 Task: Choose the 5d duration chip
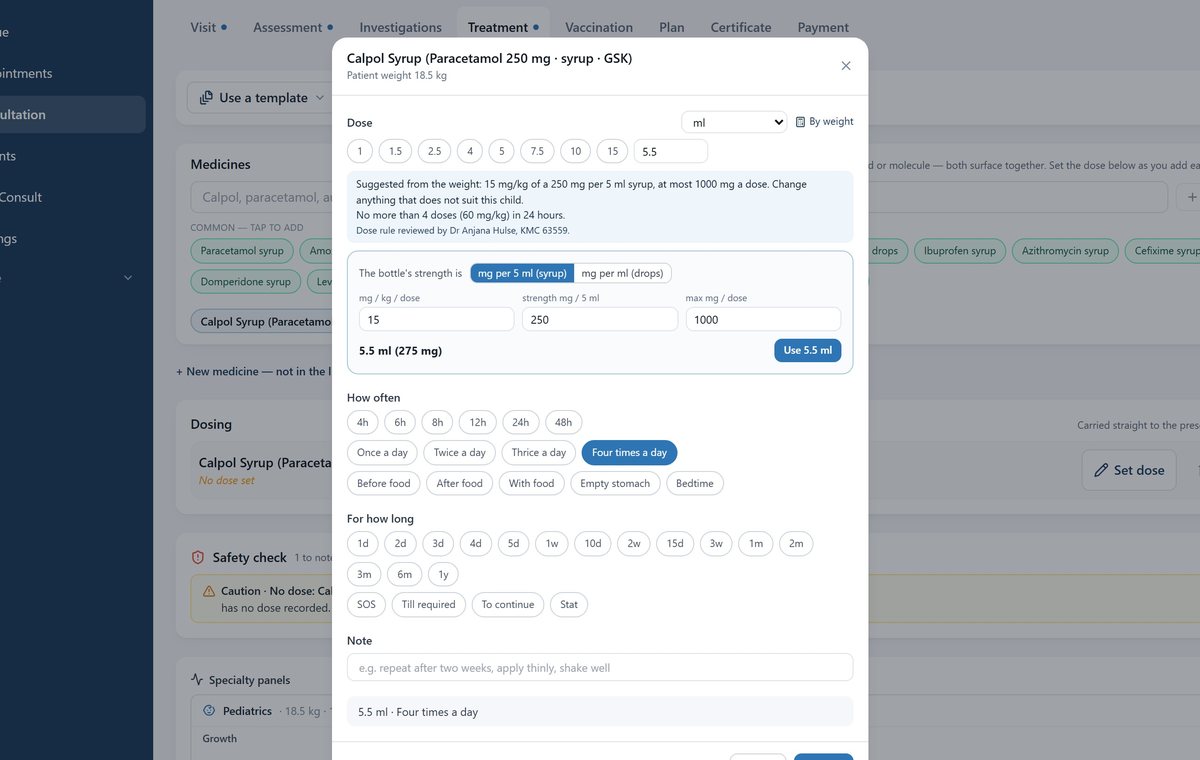513,544
